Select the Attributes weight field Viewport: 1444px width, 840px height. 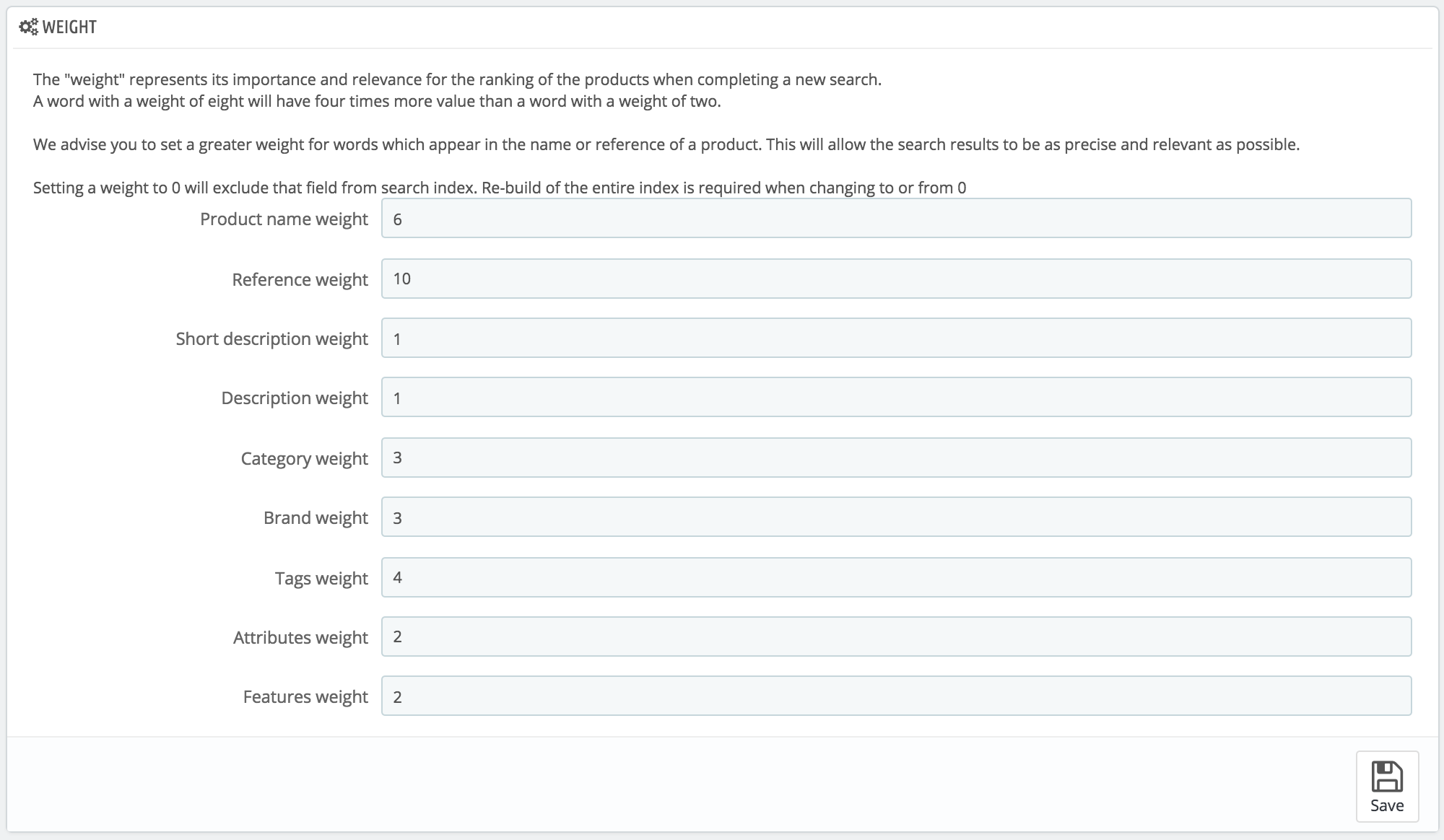pyautogui.click(x=895, y=636)
